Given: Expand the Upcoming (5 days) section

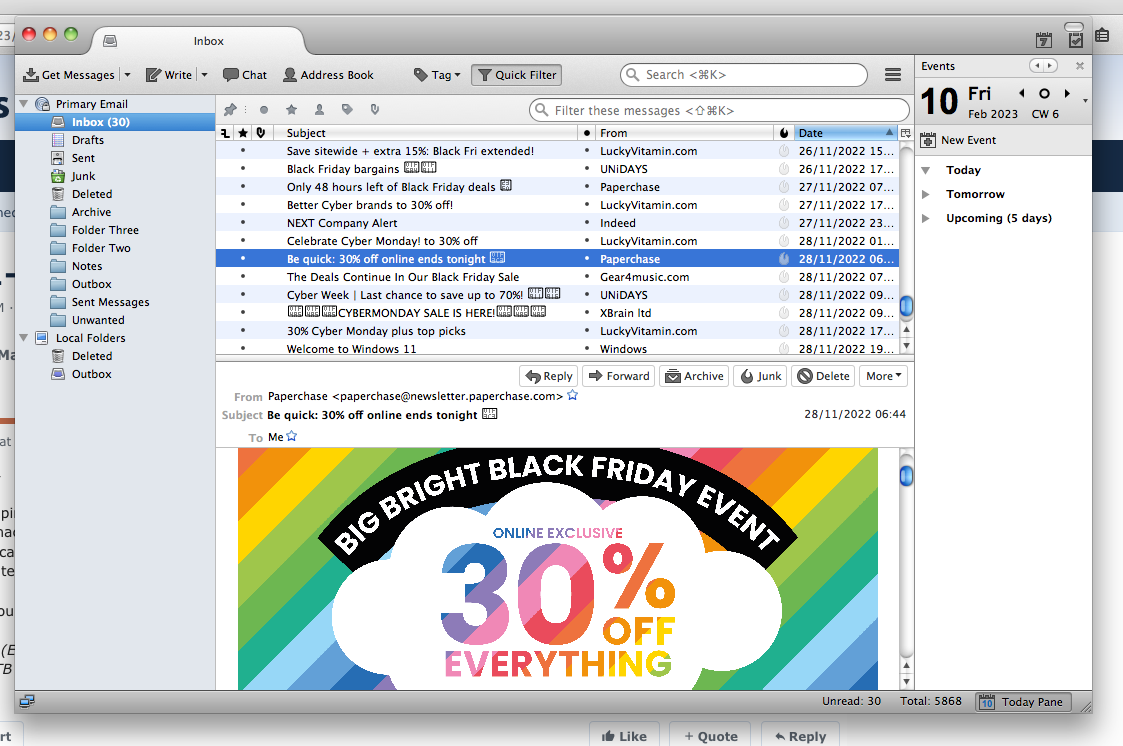Looking at the screenshot, I should click(925, 218).
